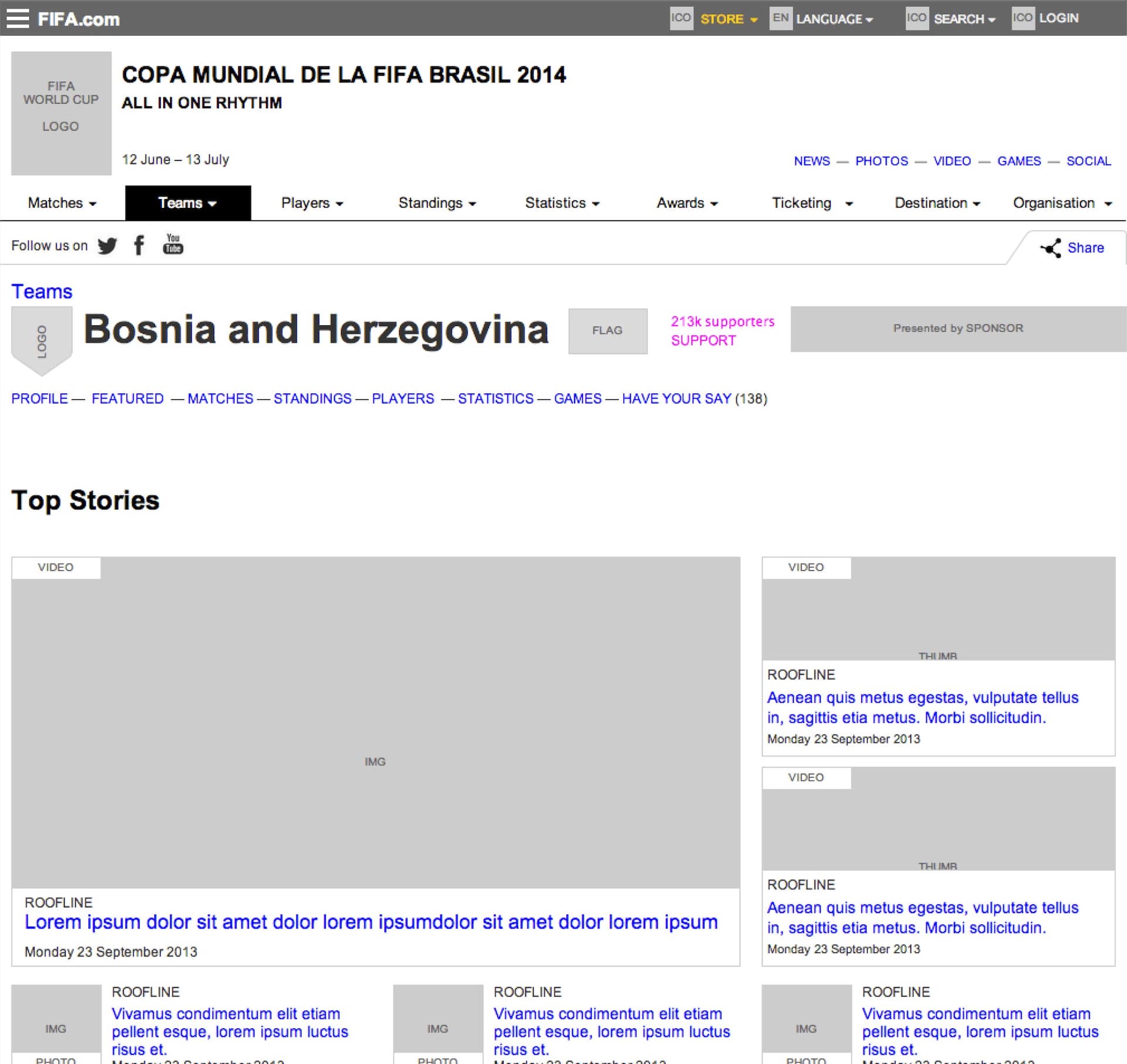Image resolution: width=1127 pixels, height=1064 pixels.
Task: Open the Statistics menu dropdown
Action: (x=562, y=203)
